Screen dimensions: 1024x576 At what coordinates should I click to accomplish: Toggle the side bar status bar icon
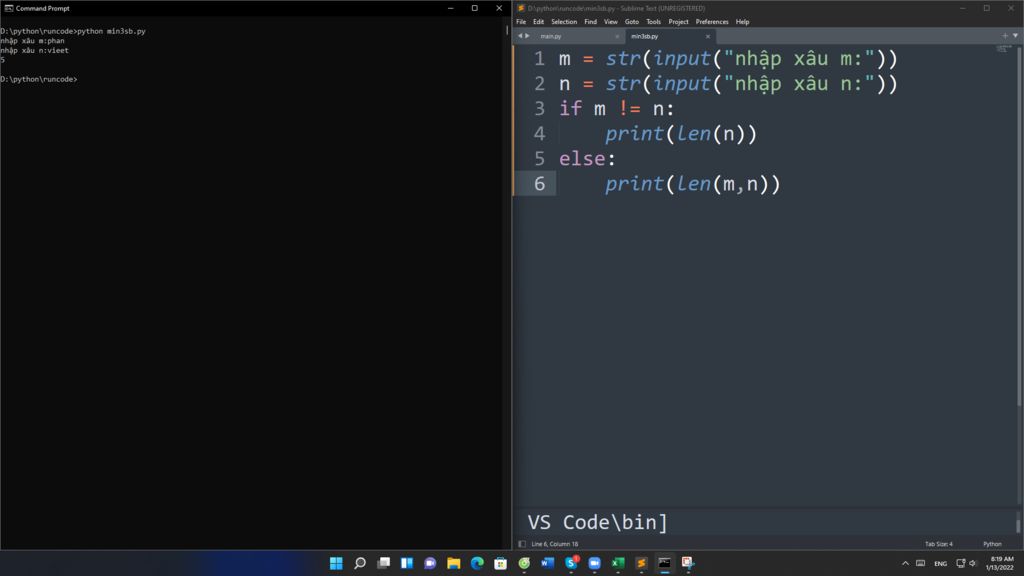(522, 544)
